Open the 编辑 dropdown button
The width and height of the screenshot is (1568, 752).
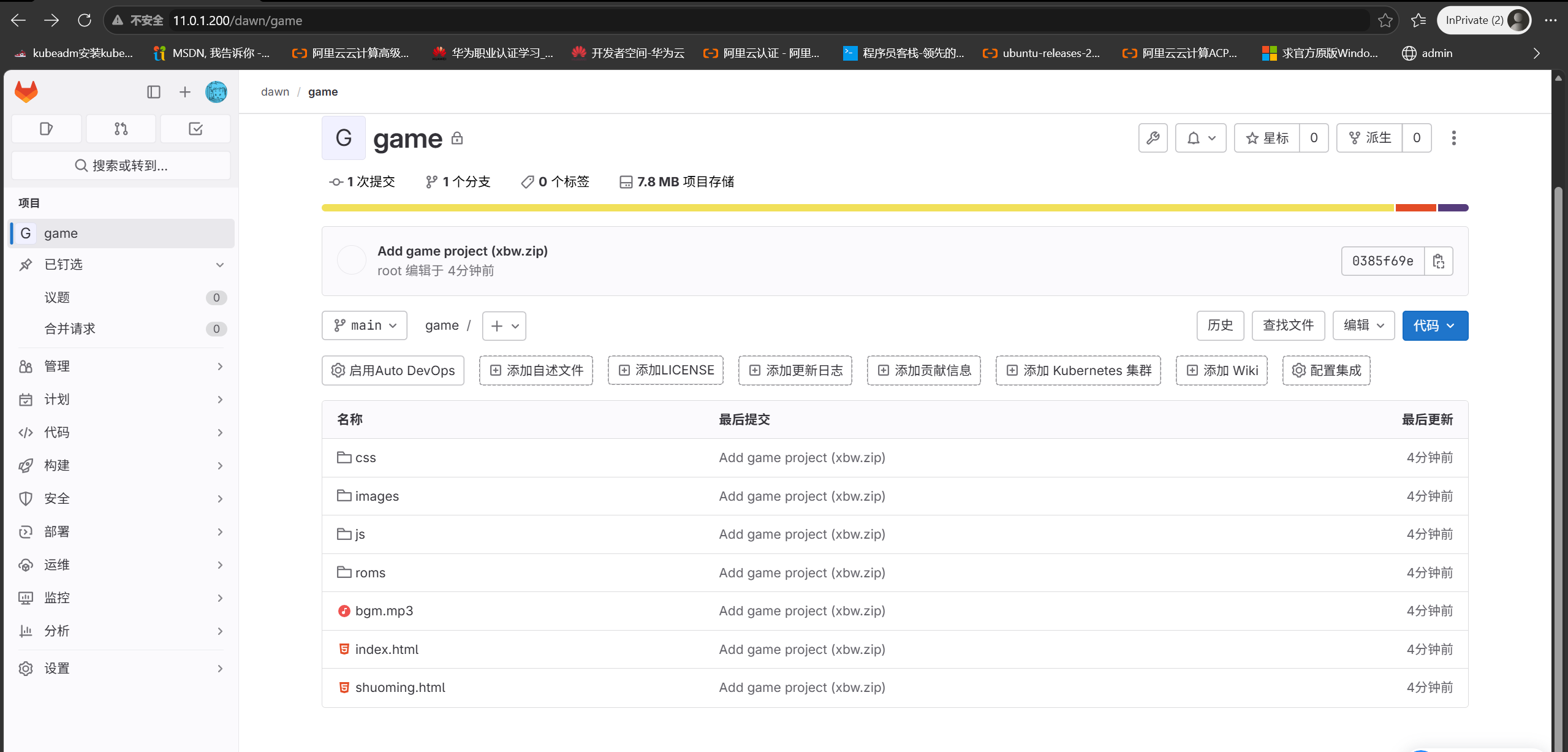pyautogui.click(x=1363, y=325)
